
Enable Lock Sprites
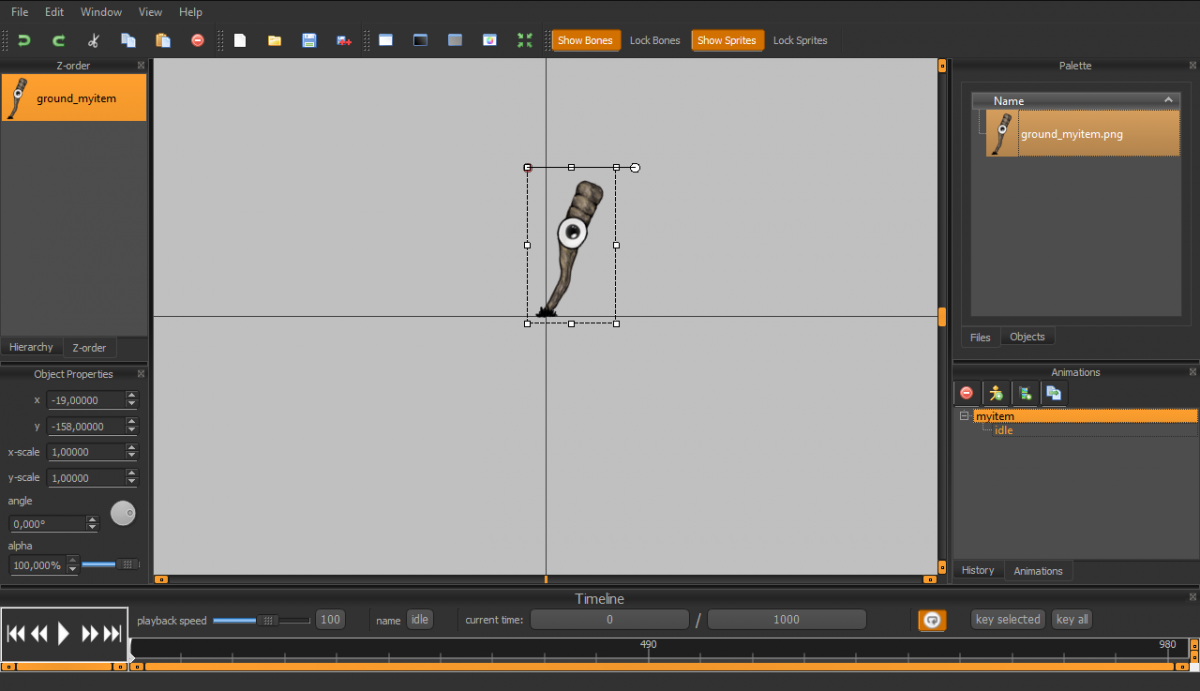point(800,41)
